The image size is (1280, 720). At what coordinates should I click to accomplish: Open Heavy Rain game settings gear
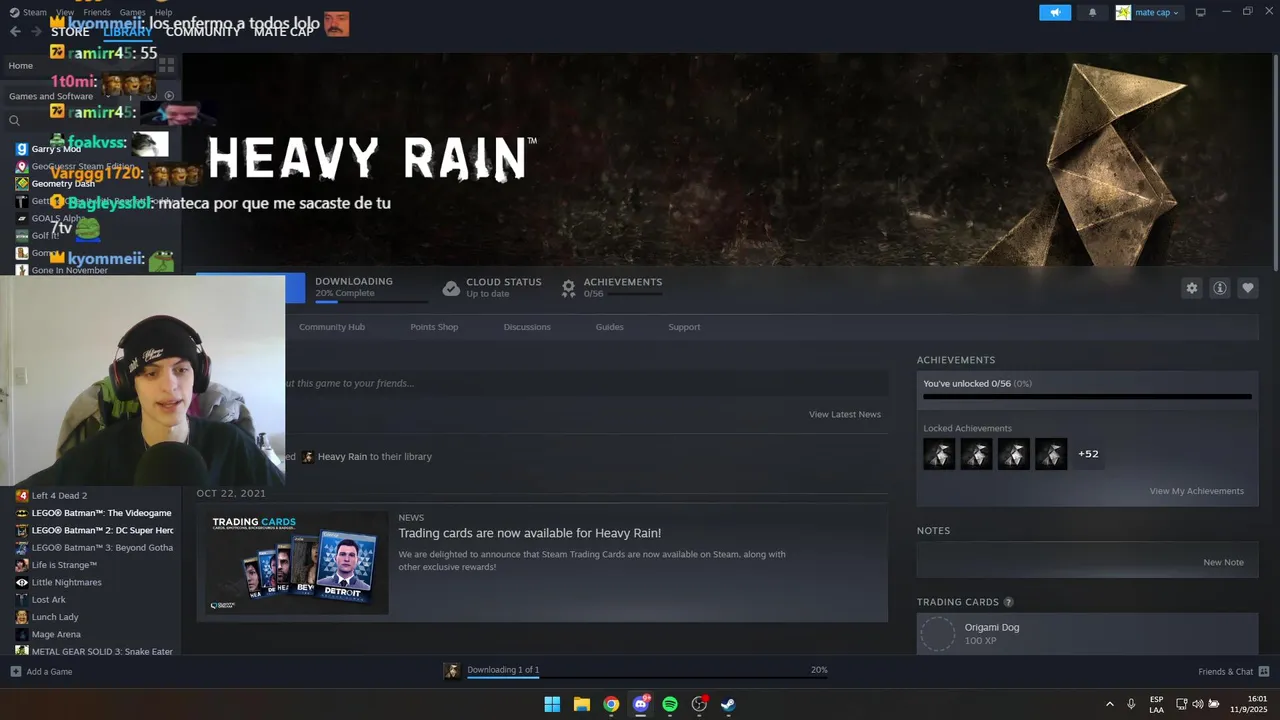click(x=1192, y=288)
